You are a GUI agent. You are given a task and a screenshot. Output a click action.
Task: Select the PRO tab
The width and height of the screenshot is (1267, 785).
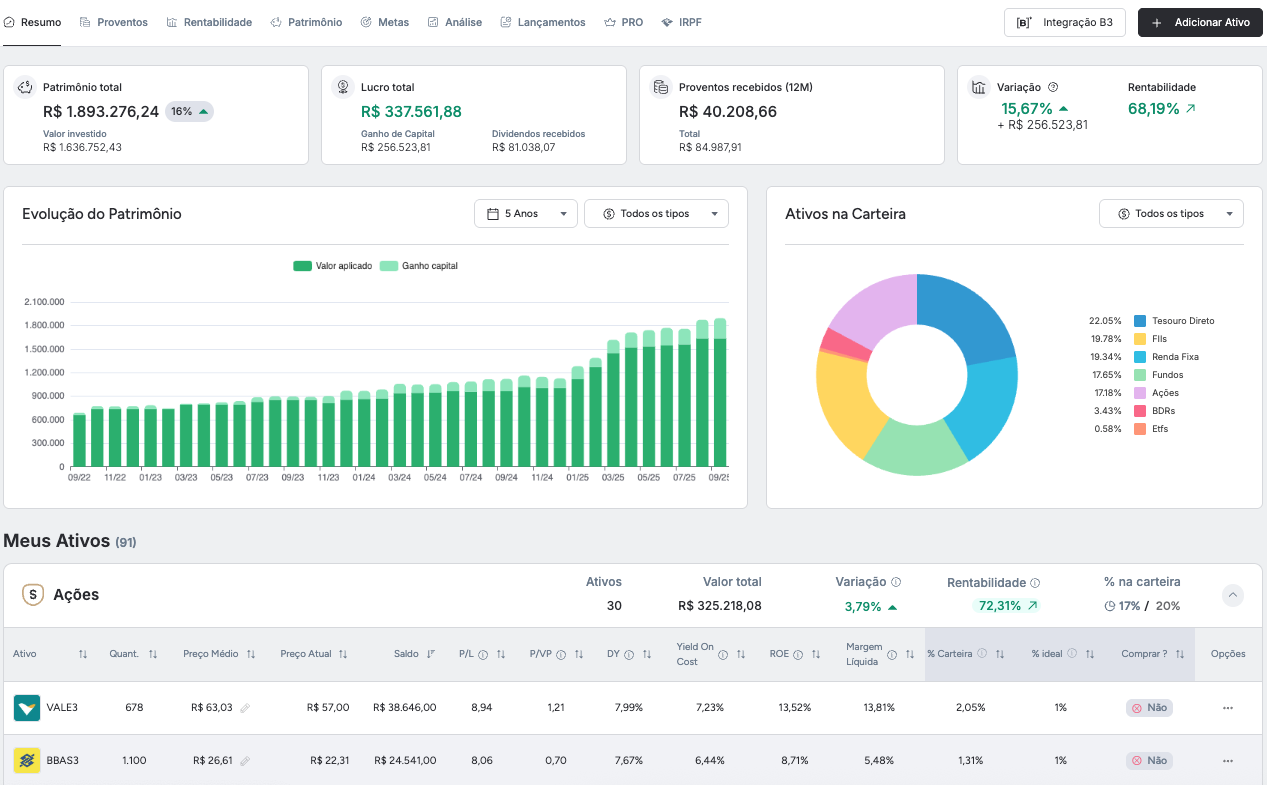(624, 22)
